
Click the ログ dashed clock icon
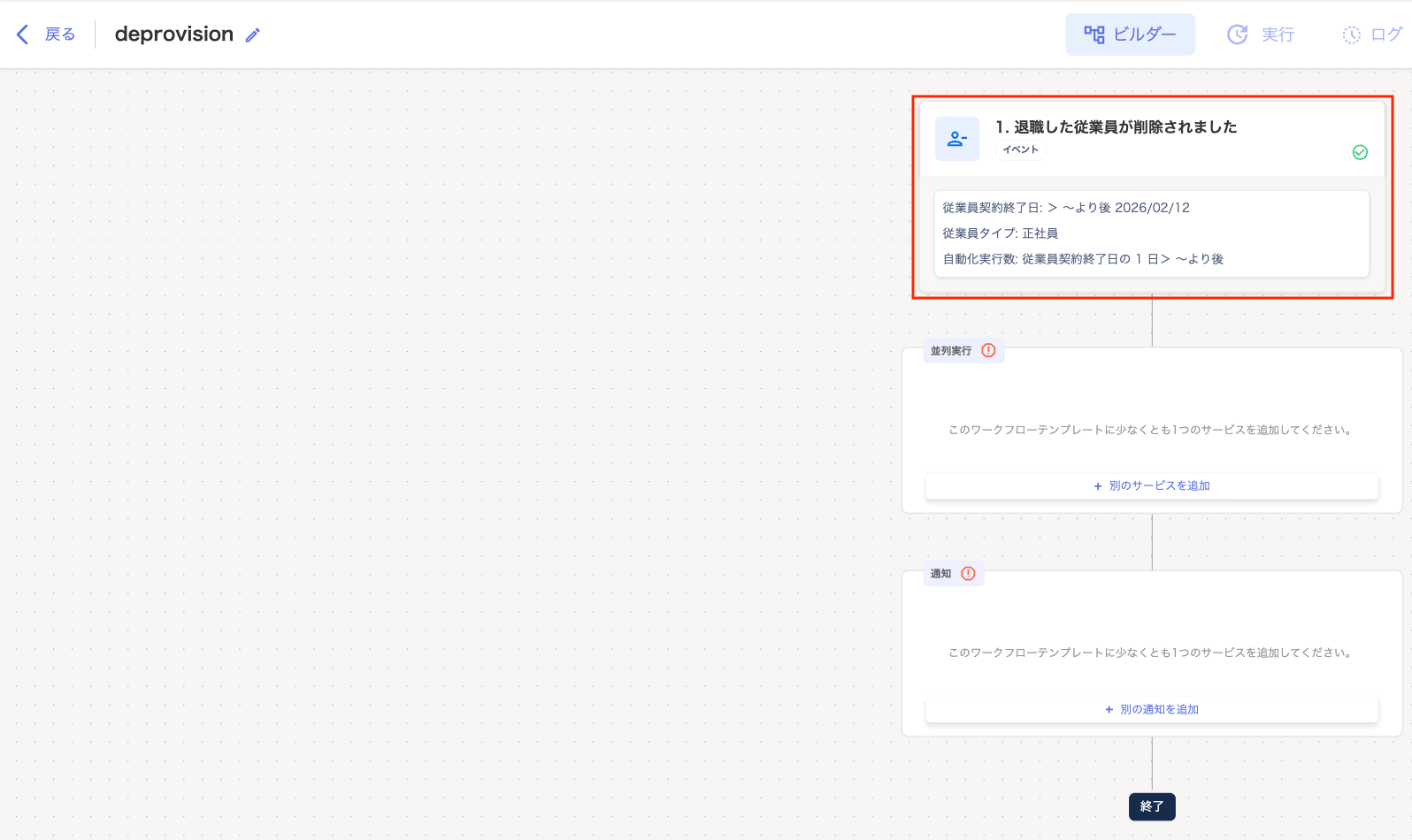[x=1351, y=34]
